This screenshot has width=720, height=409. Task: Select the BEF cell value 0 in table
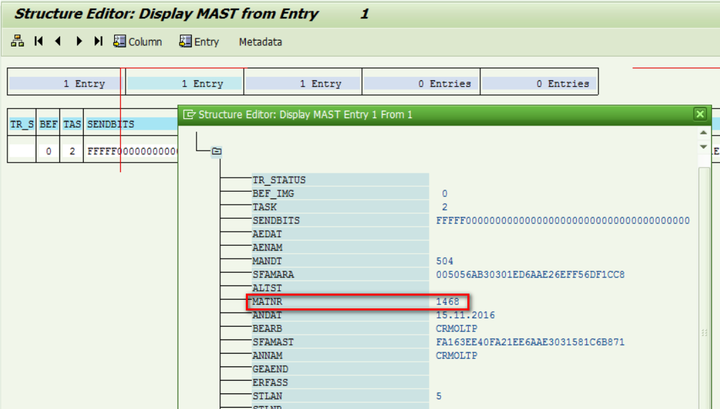click(48, 151)
